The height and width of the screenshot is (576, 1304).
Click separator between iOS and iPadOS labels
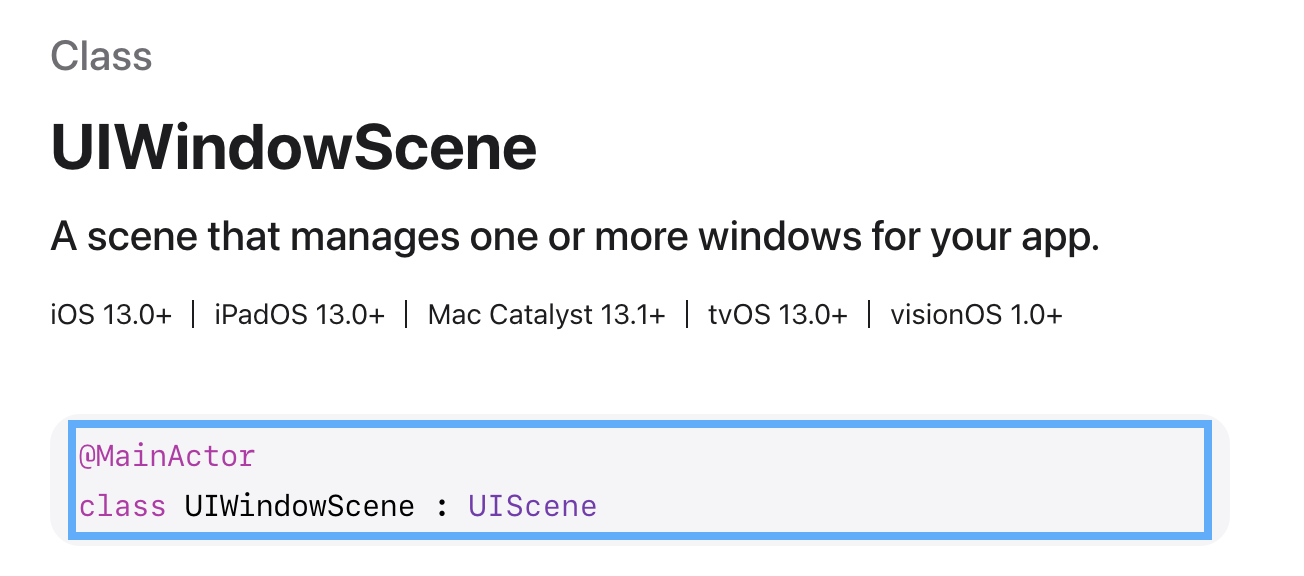coord(193,315)
